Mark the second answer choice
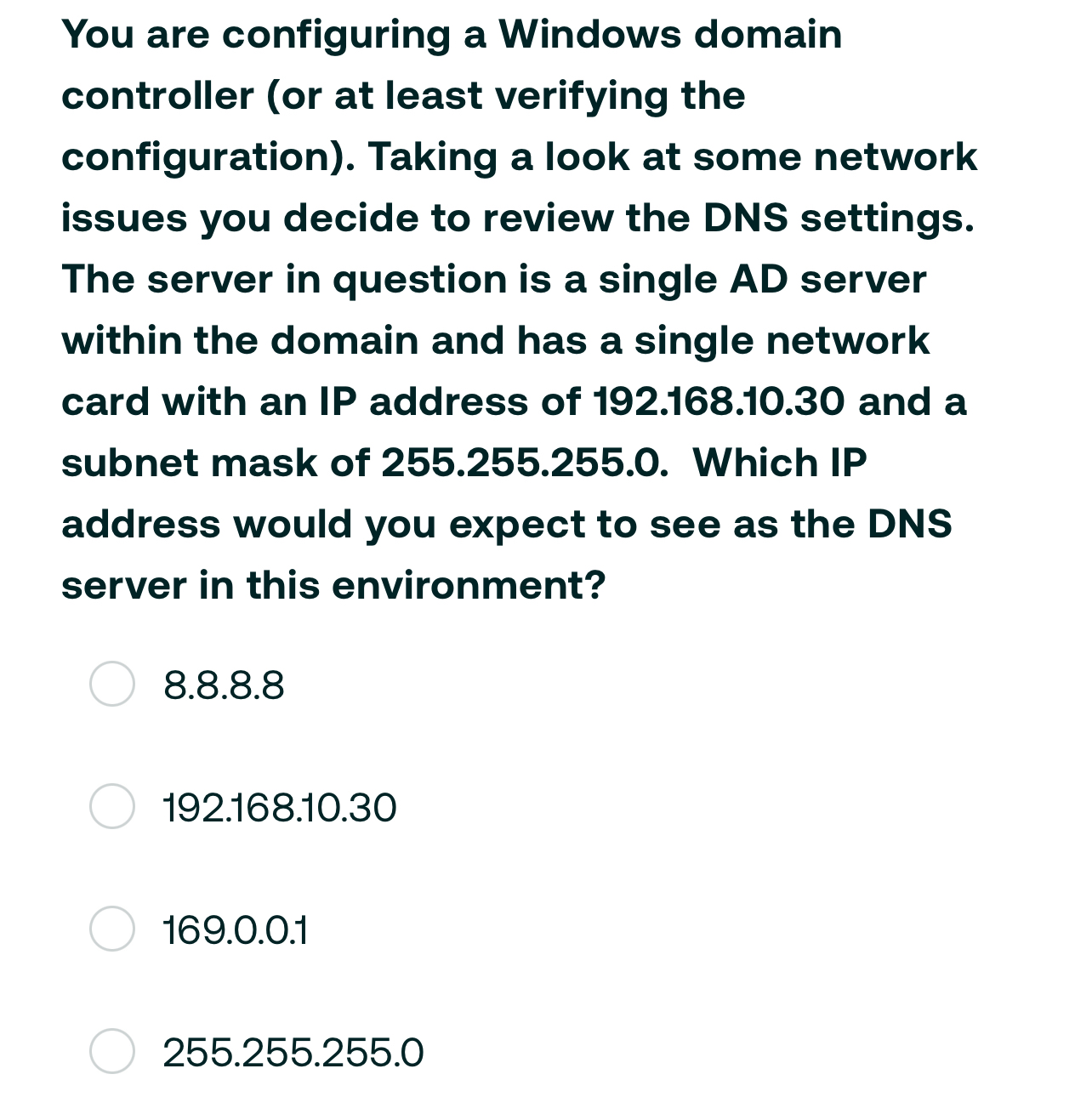Image resolution: width=1092 pixels, height=1097 pixels. coord(112,808)
